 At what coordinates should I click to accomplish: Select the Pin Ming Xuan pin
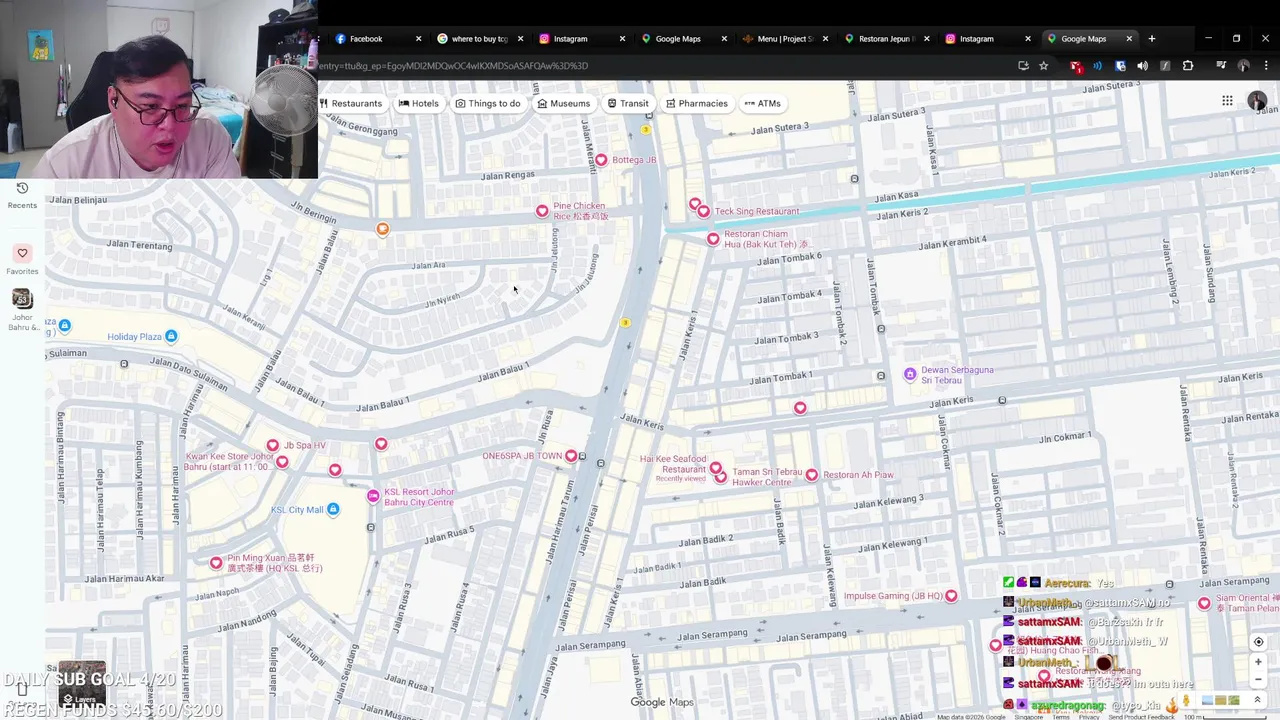coord(216,563)
